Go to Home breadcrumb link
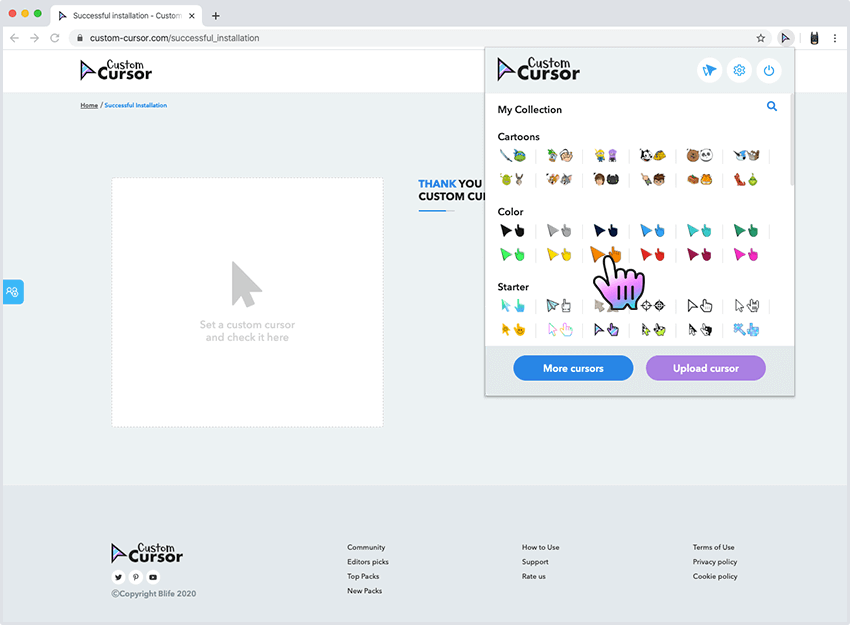 click(x=89, y=105)
